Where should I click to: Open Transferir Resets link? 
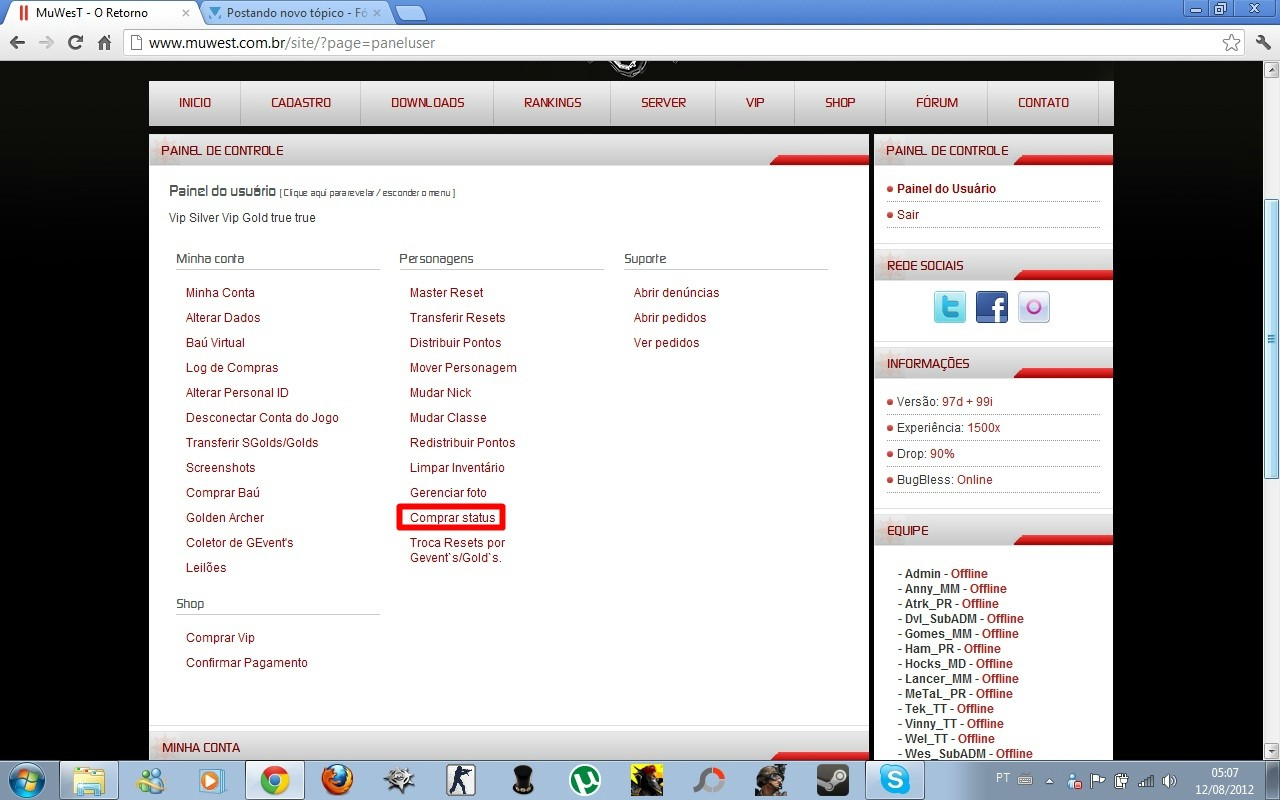click(x=457, y=318)
